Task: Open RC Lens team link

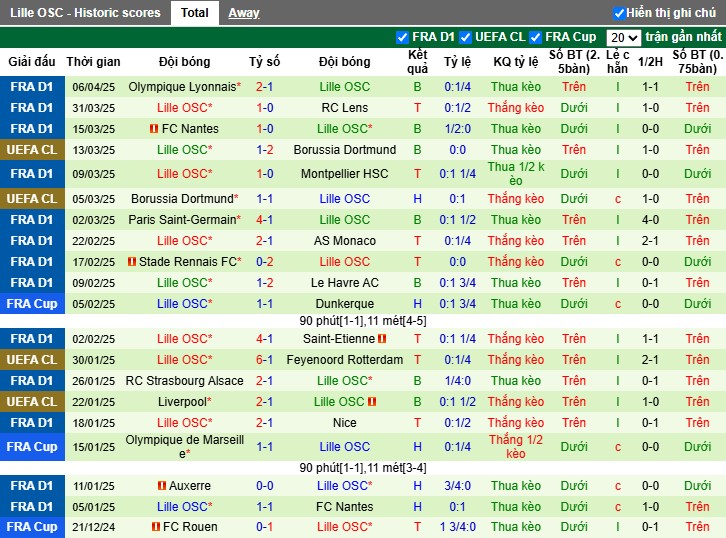Action: [x=344, y=108]
